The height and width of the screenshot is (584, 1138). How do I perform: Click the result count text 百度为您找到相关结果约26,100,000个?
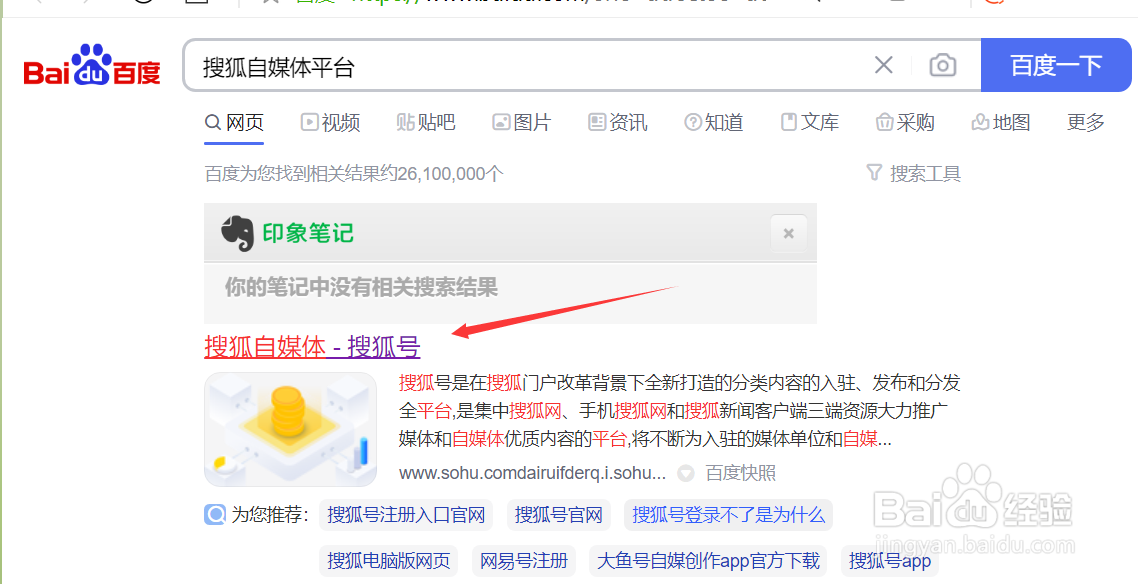click(353, 174)
